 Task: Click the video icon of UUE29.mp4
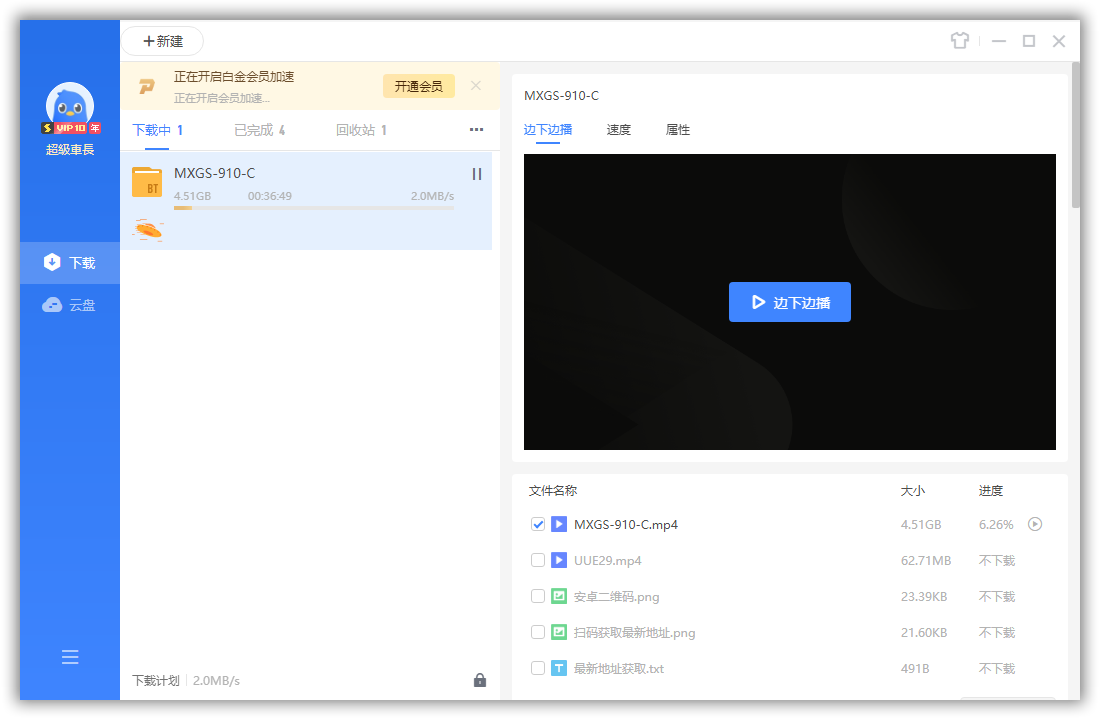[x=558, y=560]
